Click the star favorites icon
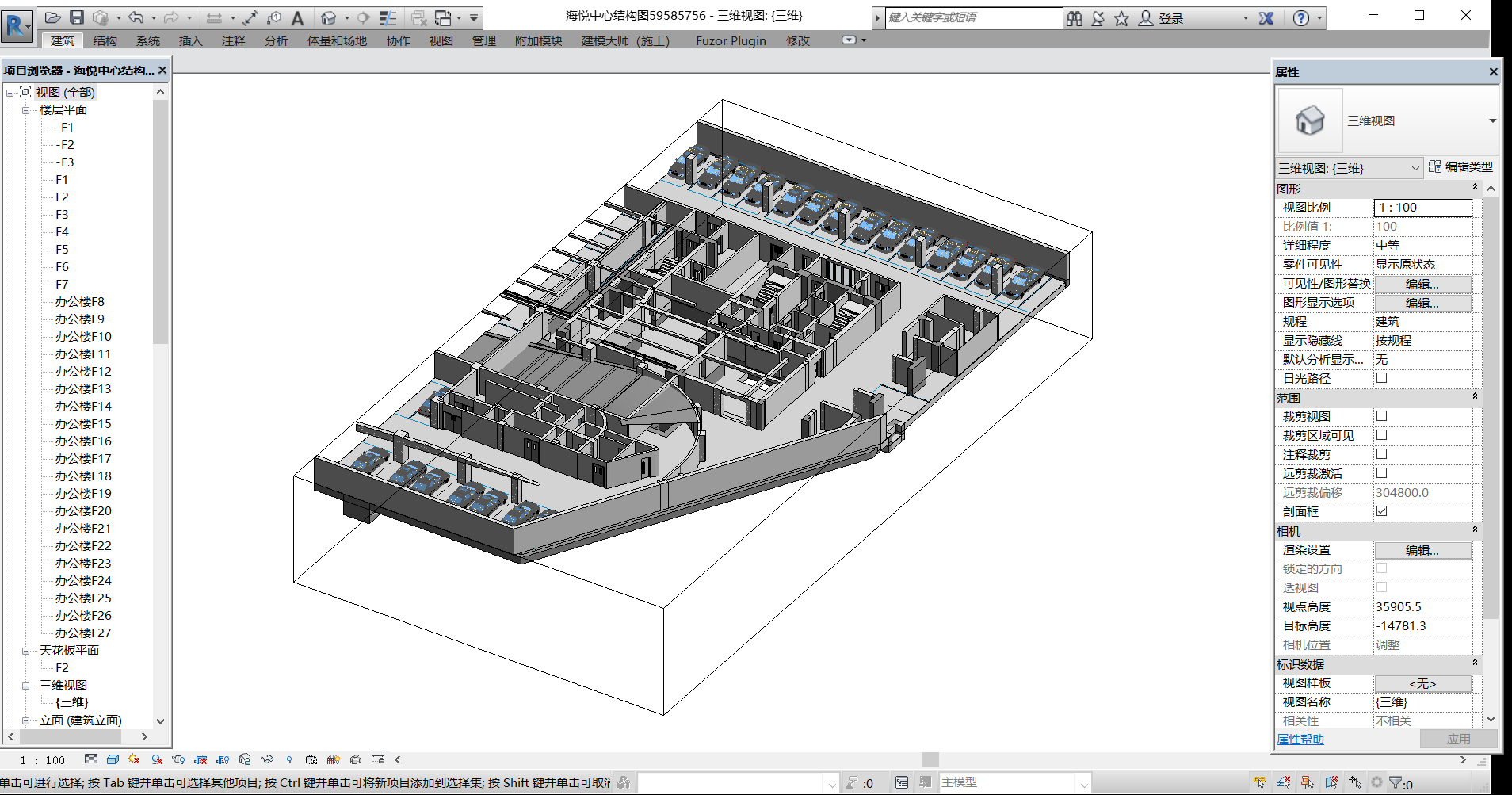 pos(1121,18)
